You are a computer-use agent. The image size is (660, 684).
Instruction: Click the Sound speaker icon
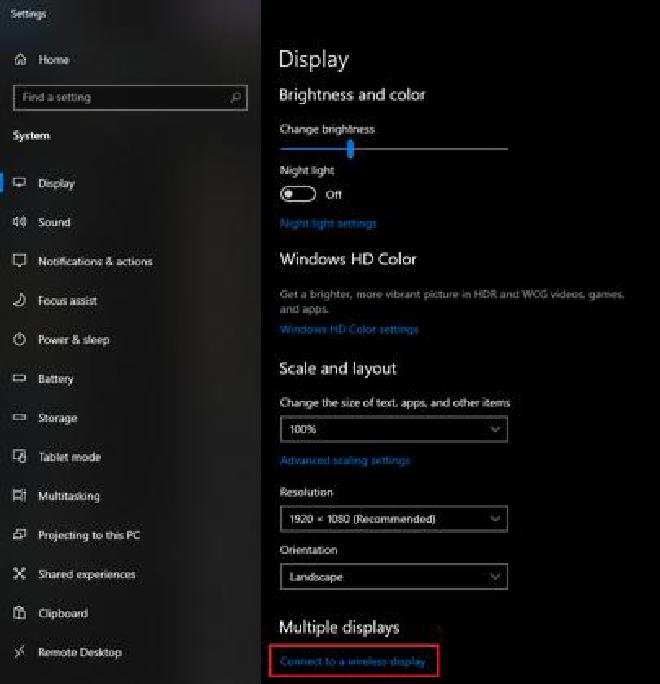point(19,222)
